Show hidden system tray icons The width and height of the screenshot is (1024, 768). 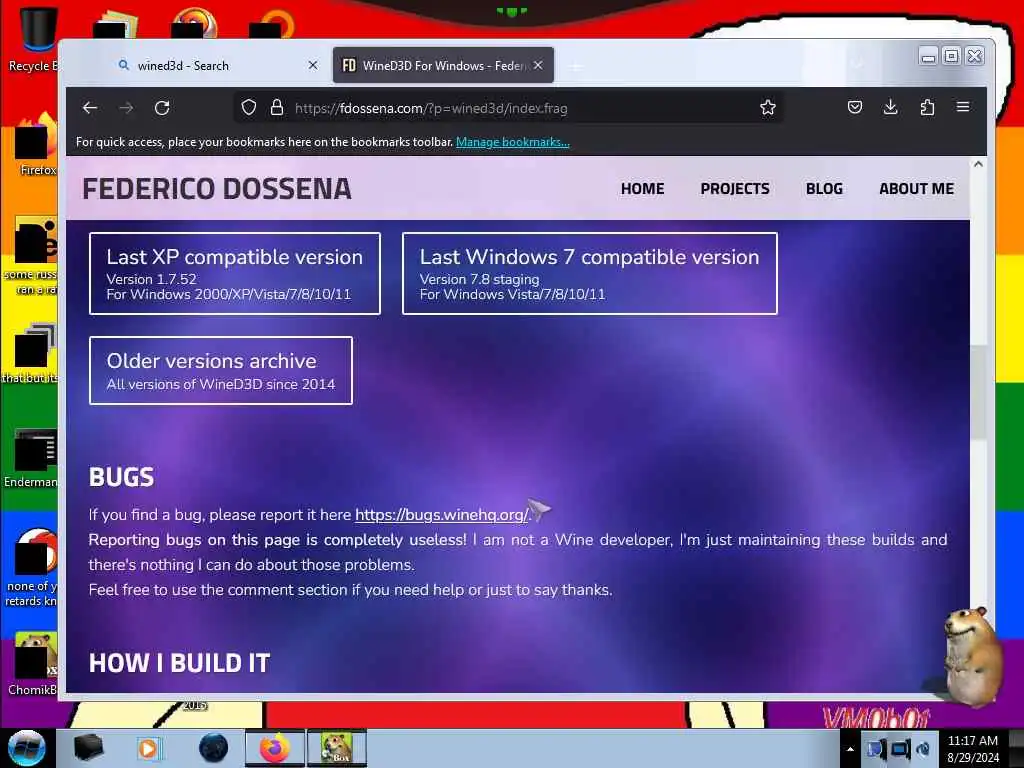click(x=850, y=749)
